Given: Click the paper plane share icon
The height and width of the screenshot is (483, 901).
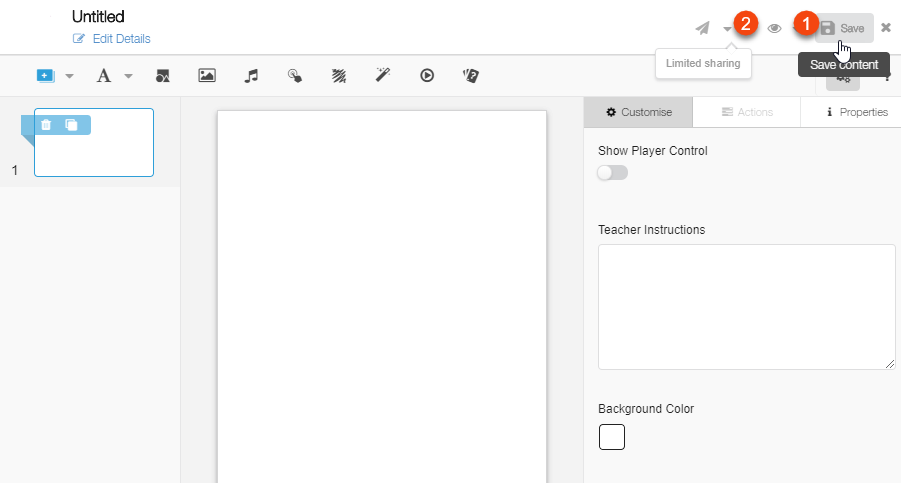Looking at the screenshot, I should [703, 28].
